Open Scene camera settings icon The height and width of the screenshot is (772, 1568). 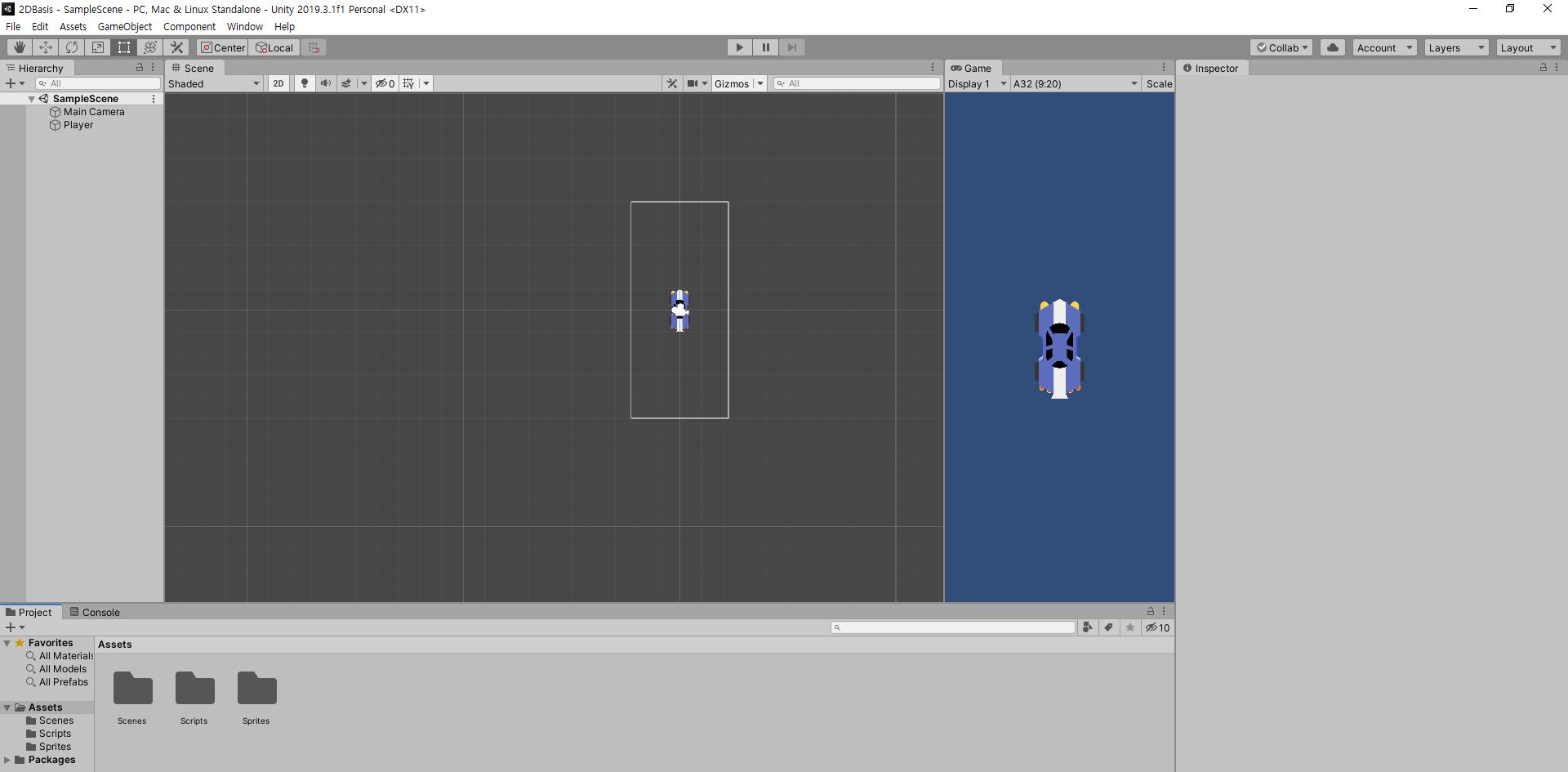click(697, 83)
